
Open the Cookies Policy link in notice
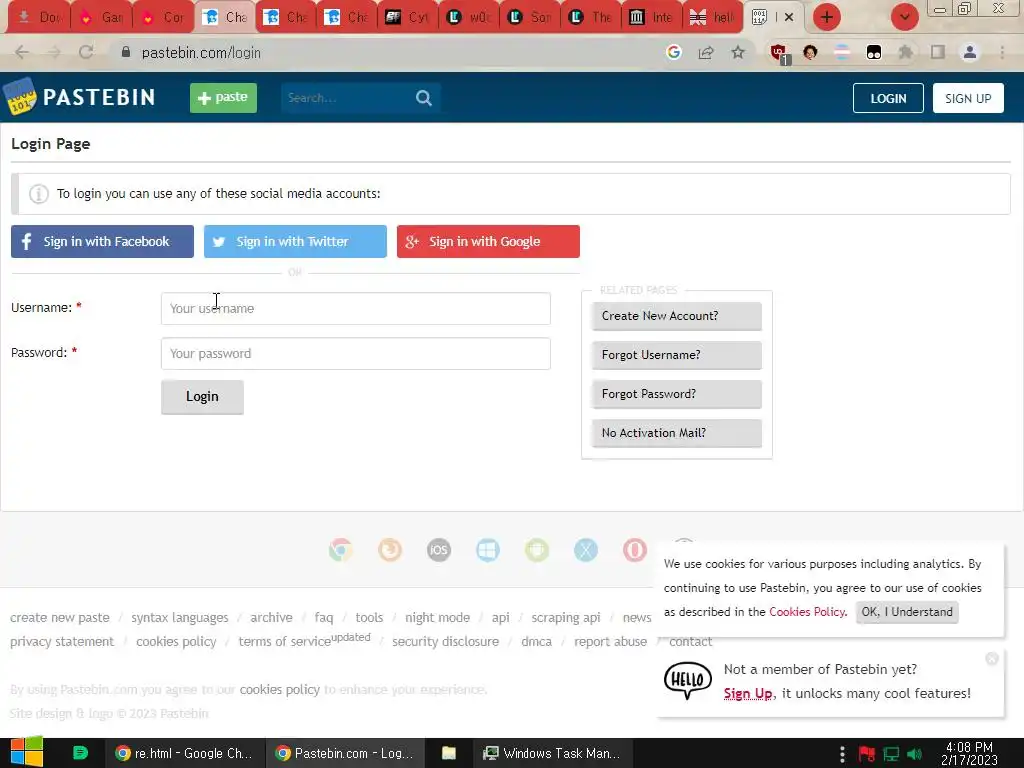(807, 612)
